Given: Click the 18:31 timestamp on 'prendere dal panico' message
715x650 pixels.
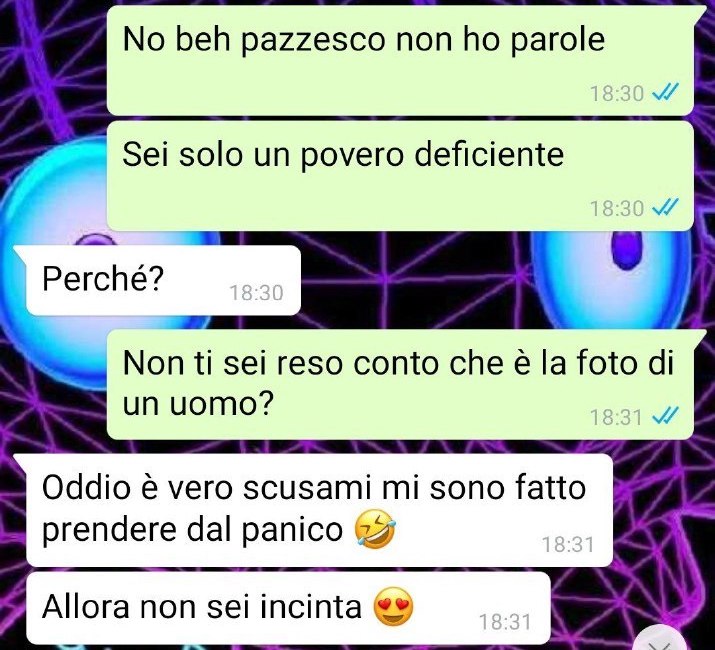Looking at the screenshot, I should (568, 545).
